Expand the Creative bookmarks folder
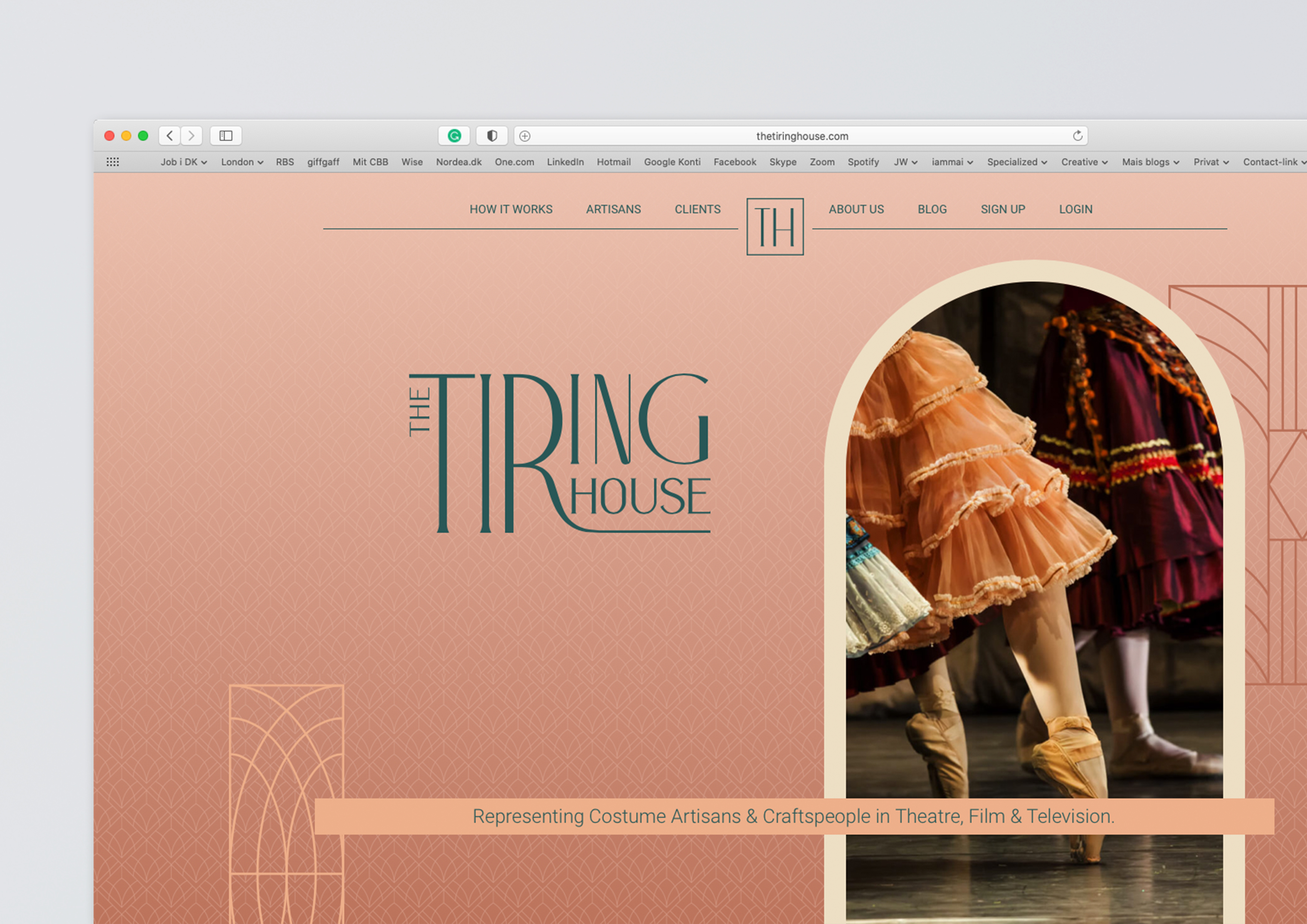 (x=1085, y=162)
